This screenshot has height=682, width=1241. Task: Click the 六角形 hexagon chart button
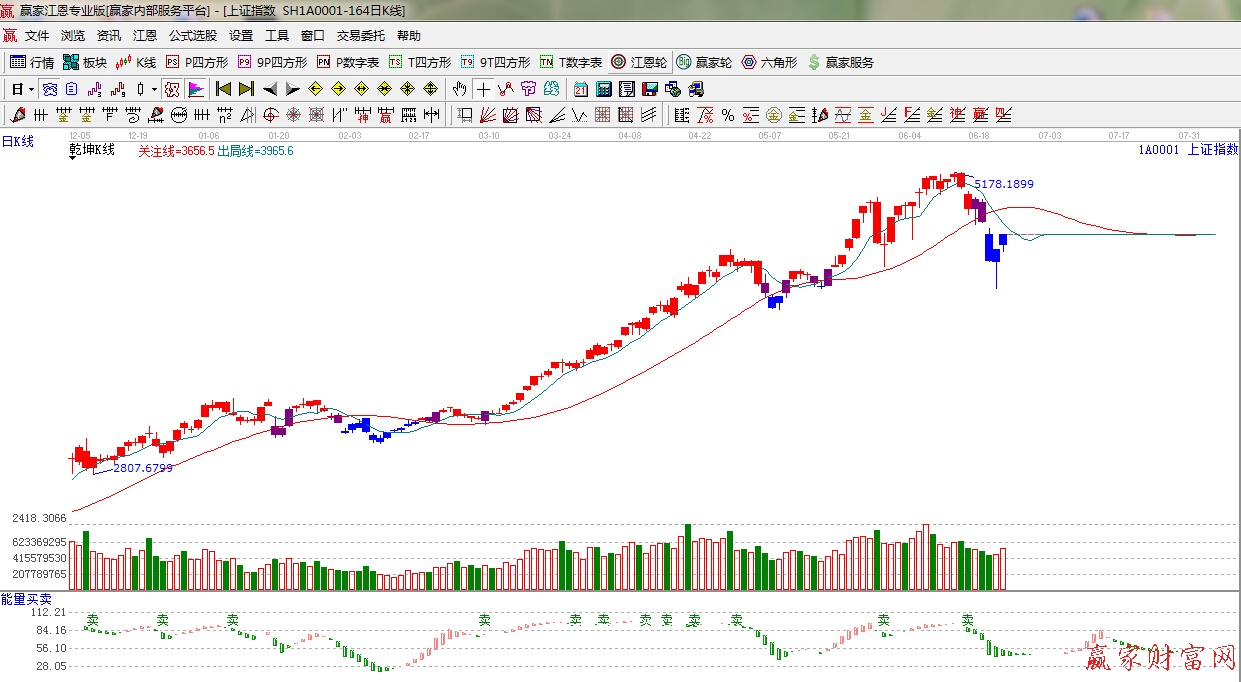pyautogui.click(x=769, y=62)
